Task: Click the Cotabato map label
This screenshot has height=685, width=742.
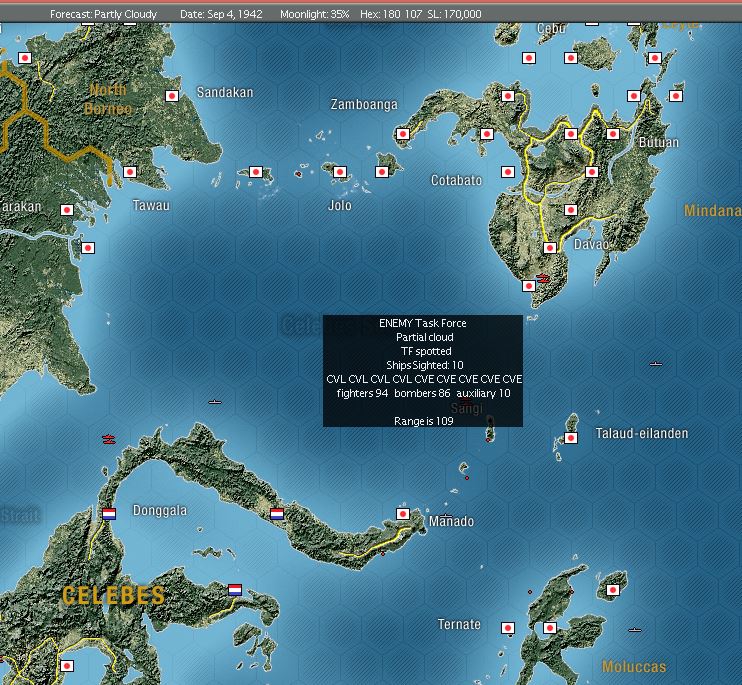Action: point(456,180)
